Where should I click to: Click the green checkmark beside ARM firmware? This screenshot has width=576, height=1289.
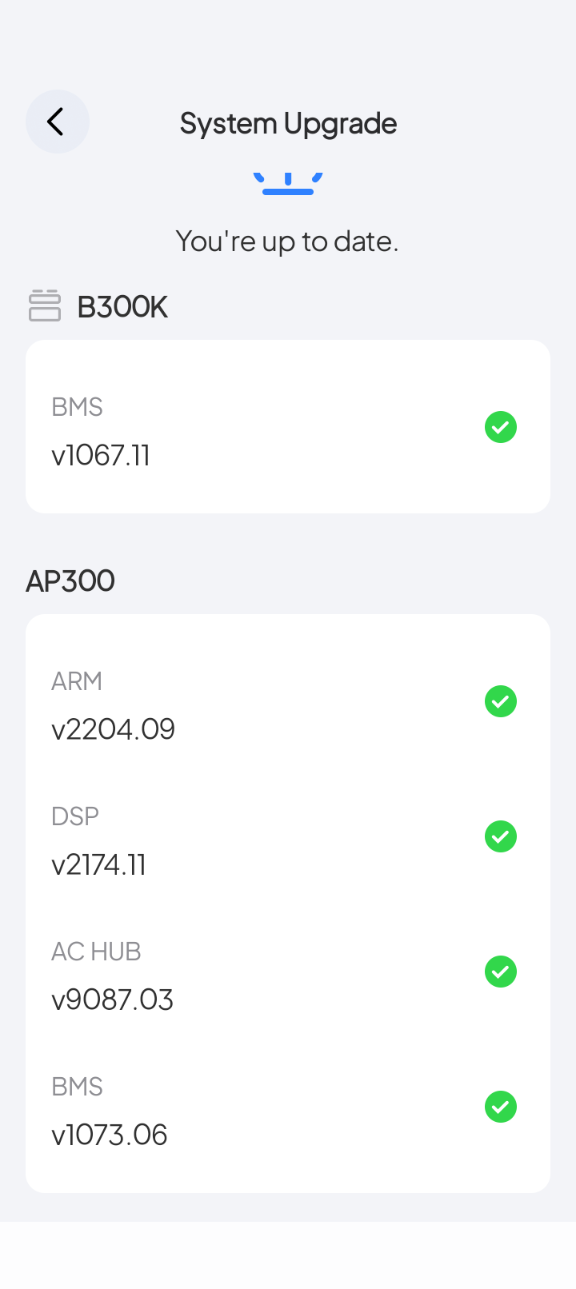(x=500, y=701)
